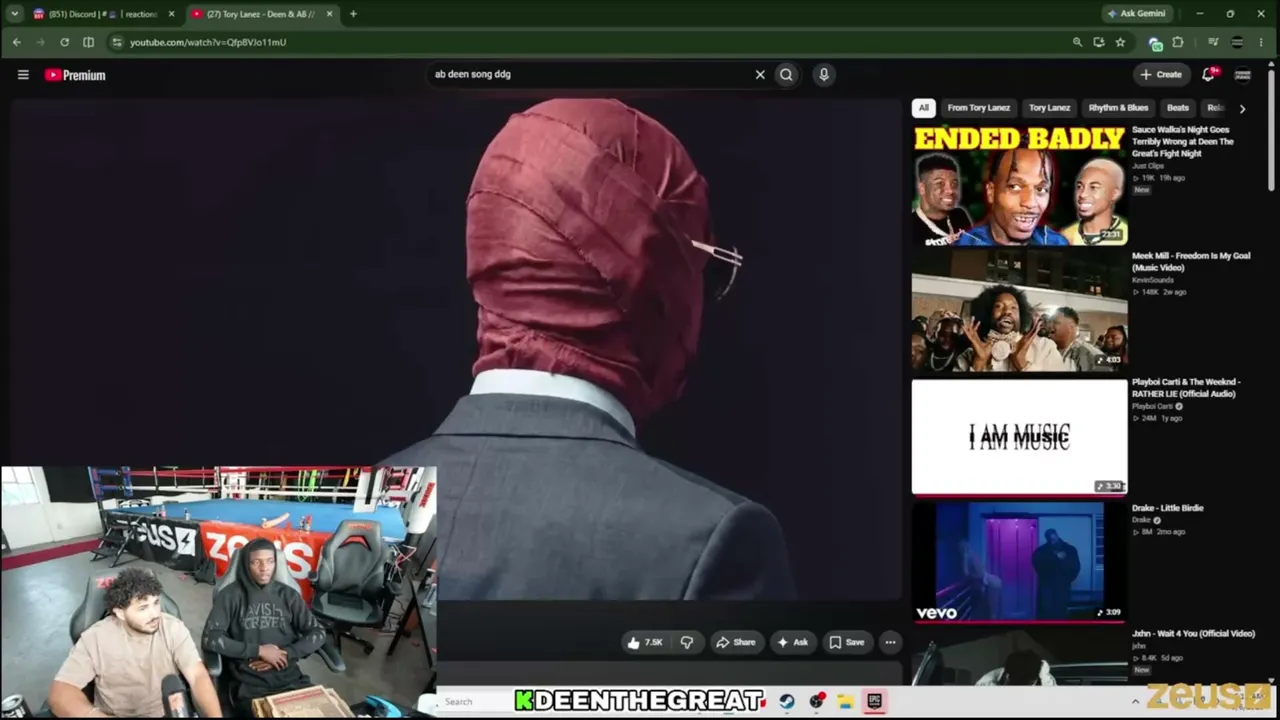Close the Discord tab
Viewport: 1280px width, 720px height.
click(172, 14)
